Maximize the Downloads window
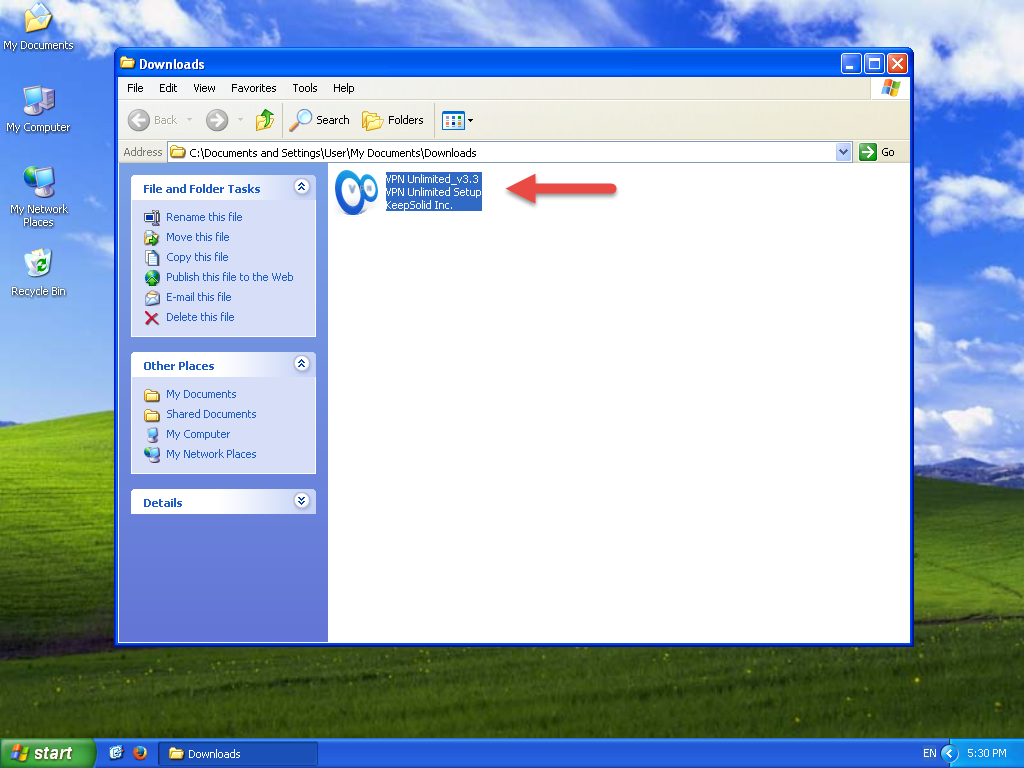 pos(874,63)
